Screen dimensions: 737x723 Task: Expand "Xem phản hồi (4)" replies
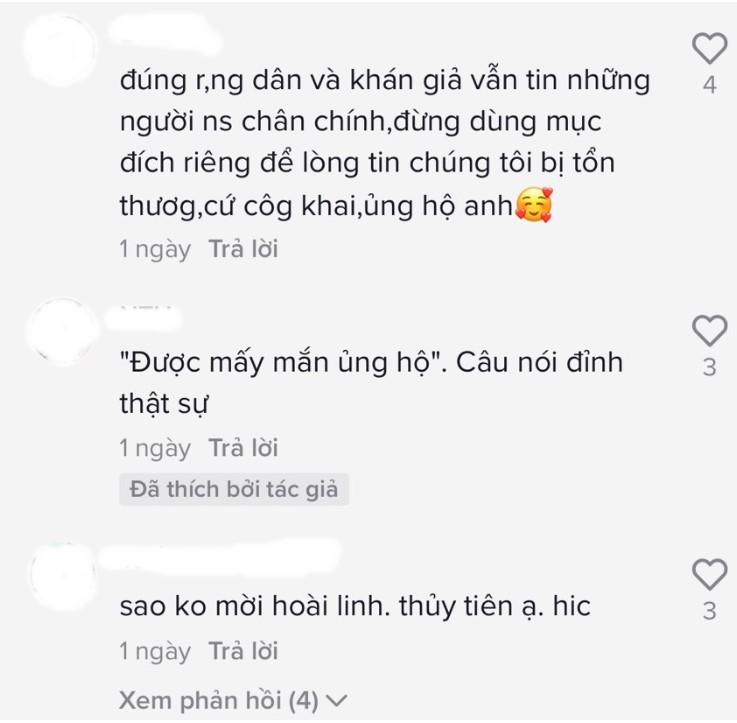pyautogui.click(x=233, y=700)
